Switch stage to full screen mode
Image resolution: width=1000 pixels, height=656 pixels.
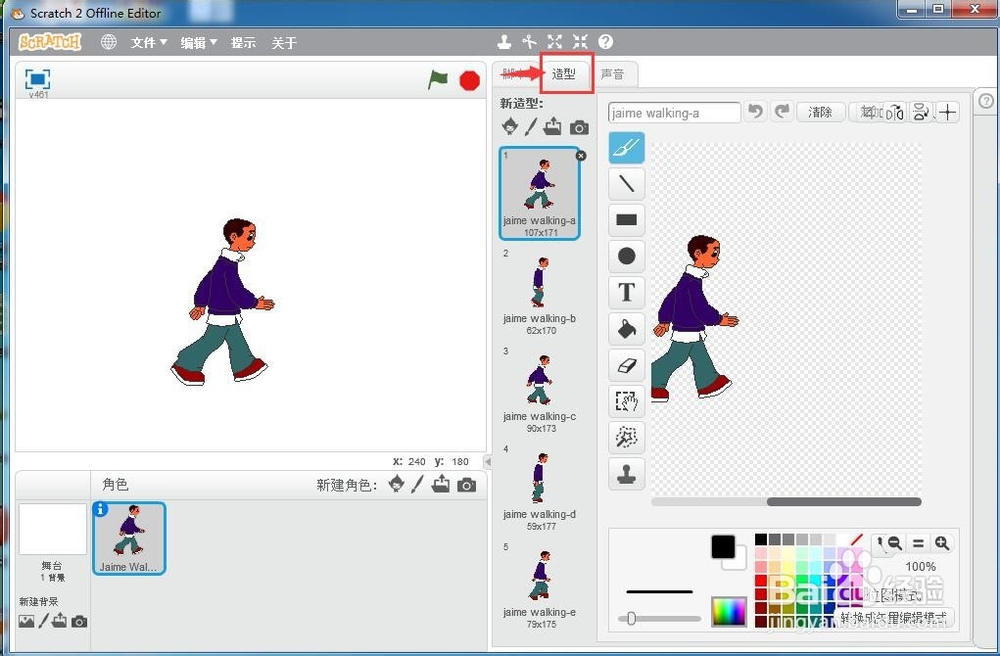point(38,79)
